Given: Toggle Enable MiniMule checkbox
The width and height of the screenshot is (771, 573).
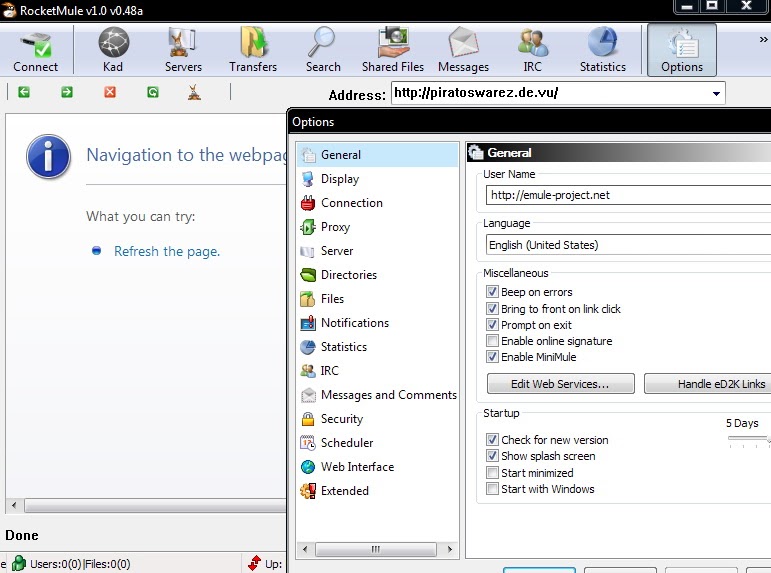Looking at the screenshot, I should point(492,357).
